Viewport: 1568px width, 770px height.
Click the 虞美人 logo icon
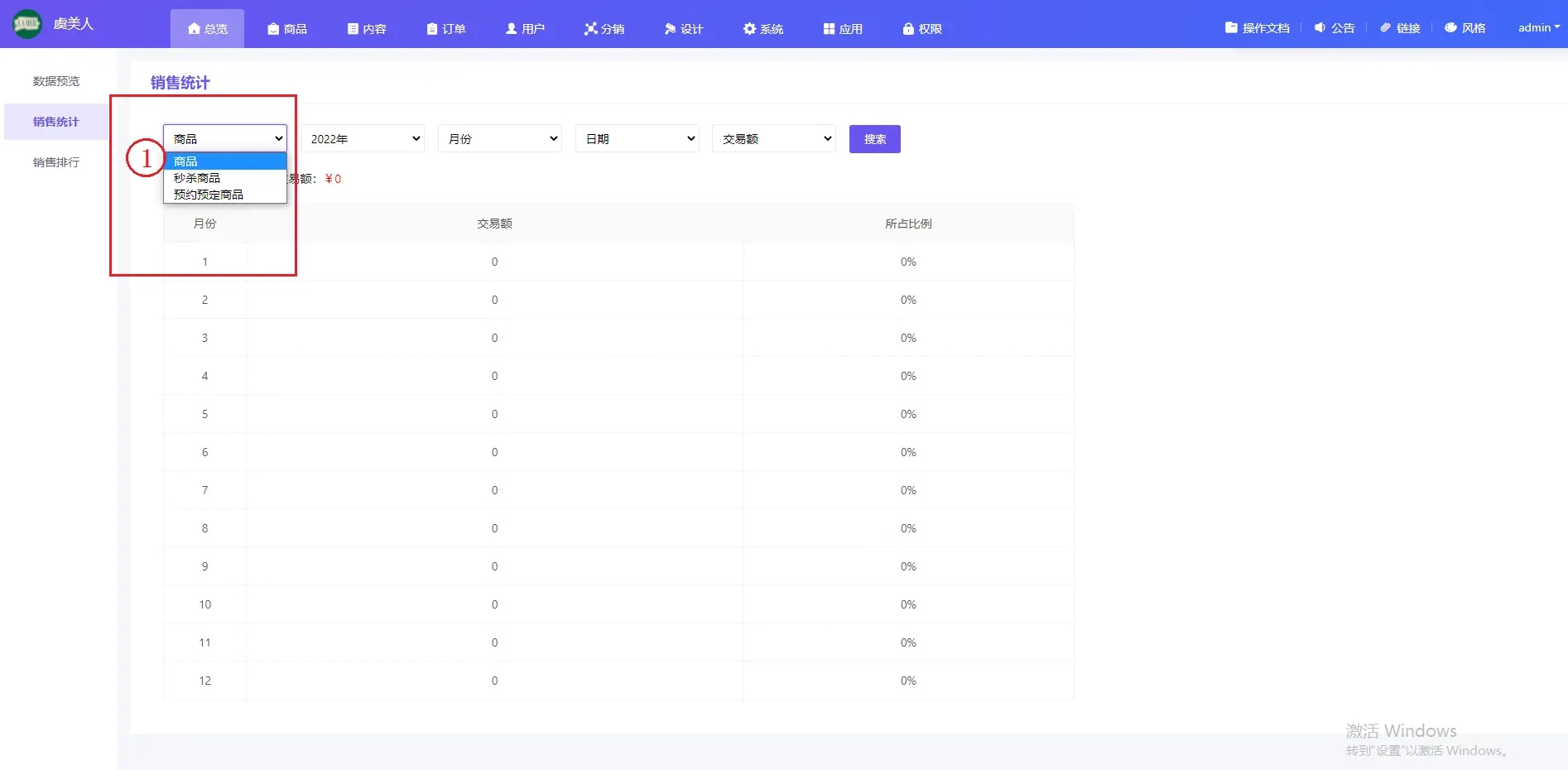pyautogui.click(x=26, y=24)
